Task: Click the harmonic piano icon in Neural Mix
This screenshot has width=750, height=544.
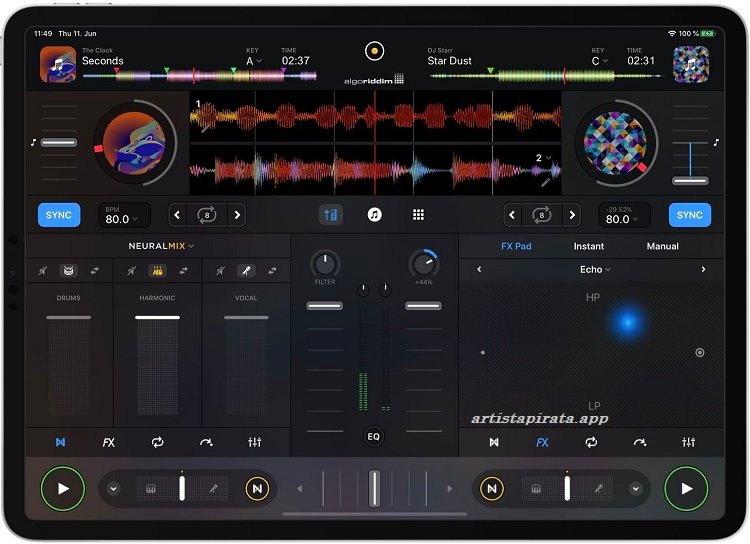Action: 157,271
